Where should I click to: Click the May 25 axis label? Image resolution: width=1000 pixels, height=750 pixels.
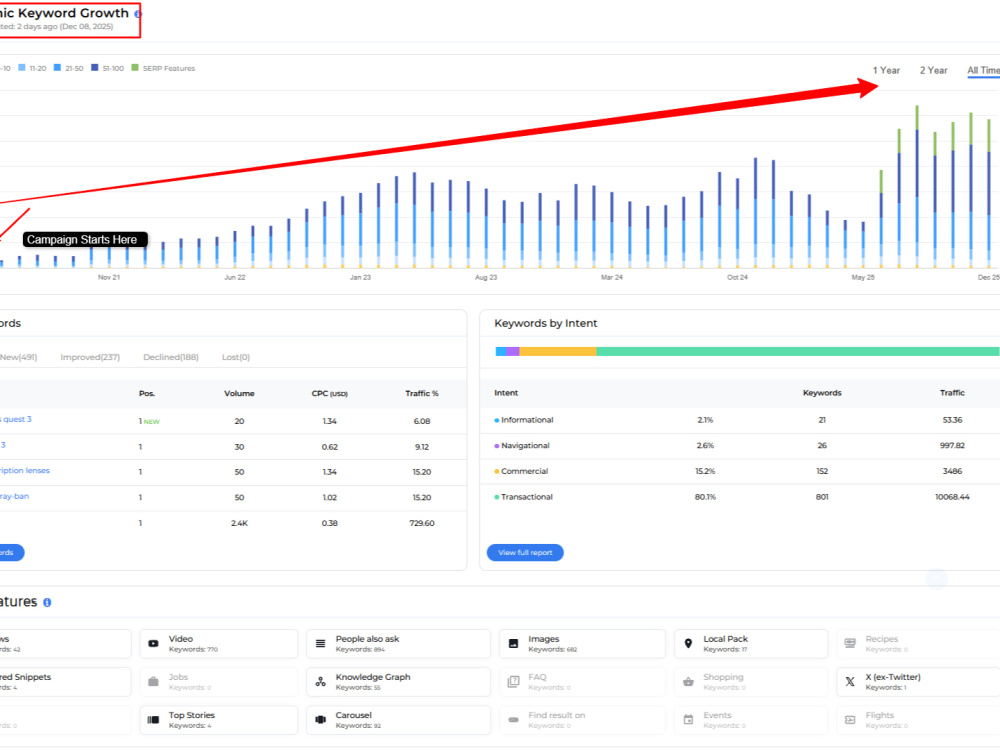(x=863, y=277)
